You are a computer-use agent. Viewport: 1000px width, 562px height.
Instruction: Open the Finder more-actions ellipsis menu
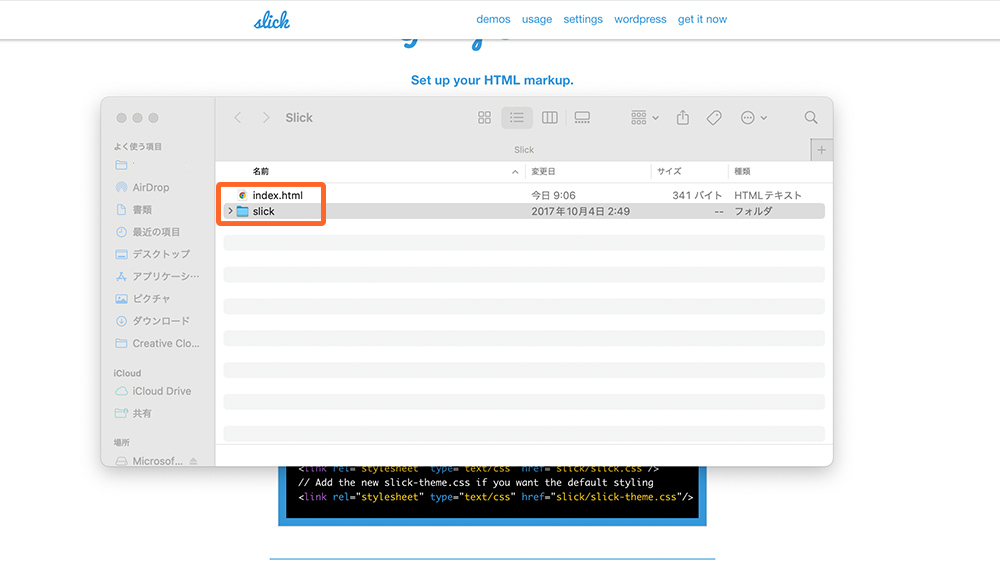(x=753, y=117)
